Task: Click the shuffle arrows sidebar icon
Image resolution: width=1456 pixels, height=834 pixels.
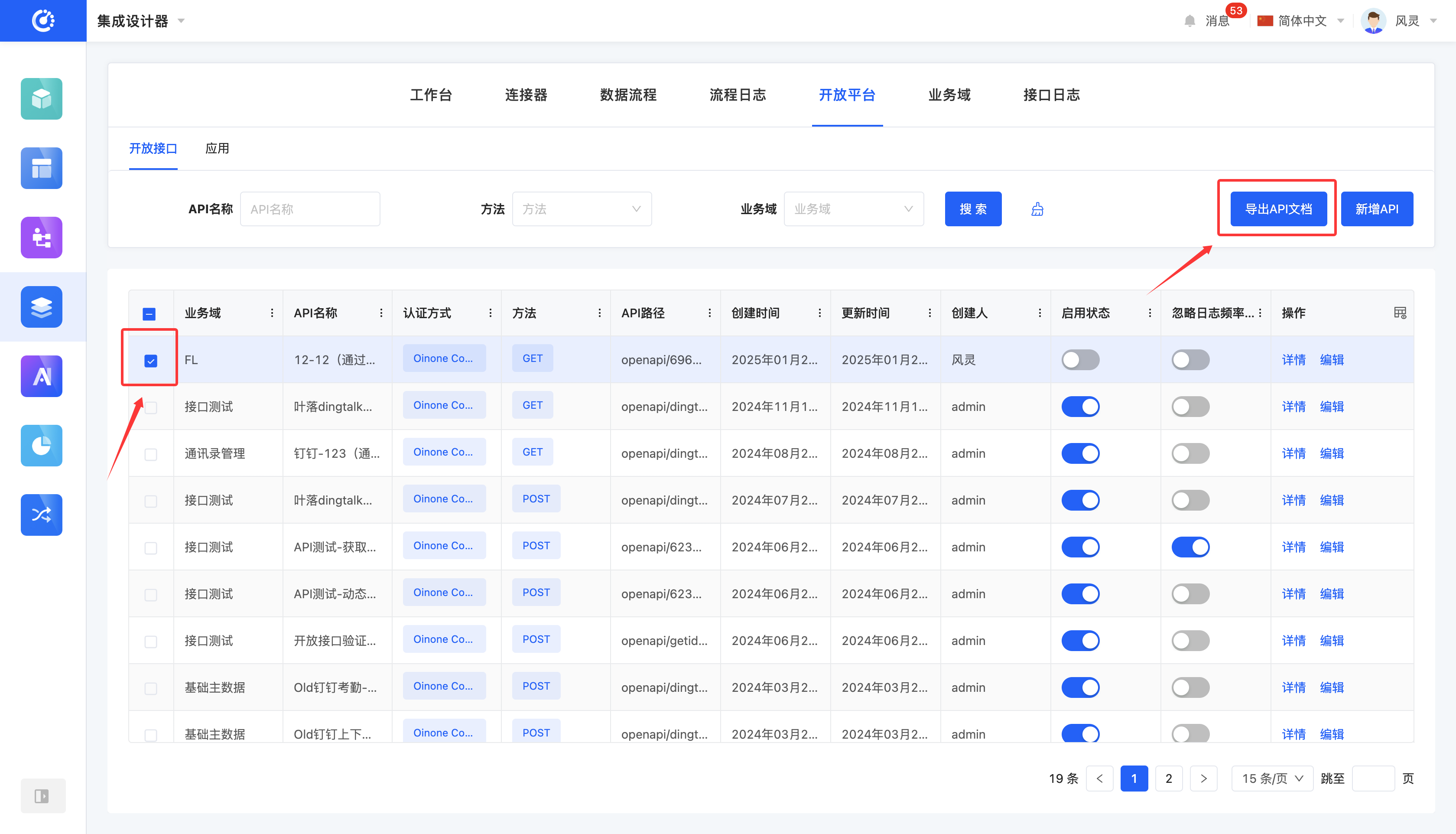Action: (41, 515)
